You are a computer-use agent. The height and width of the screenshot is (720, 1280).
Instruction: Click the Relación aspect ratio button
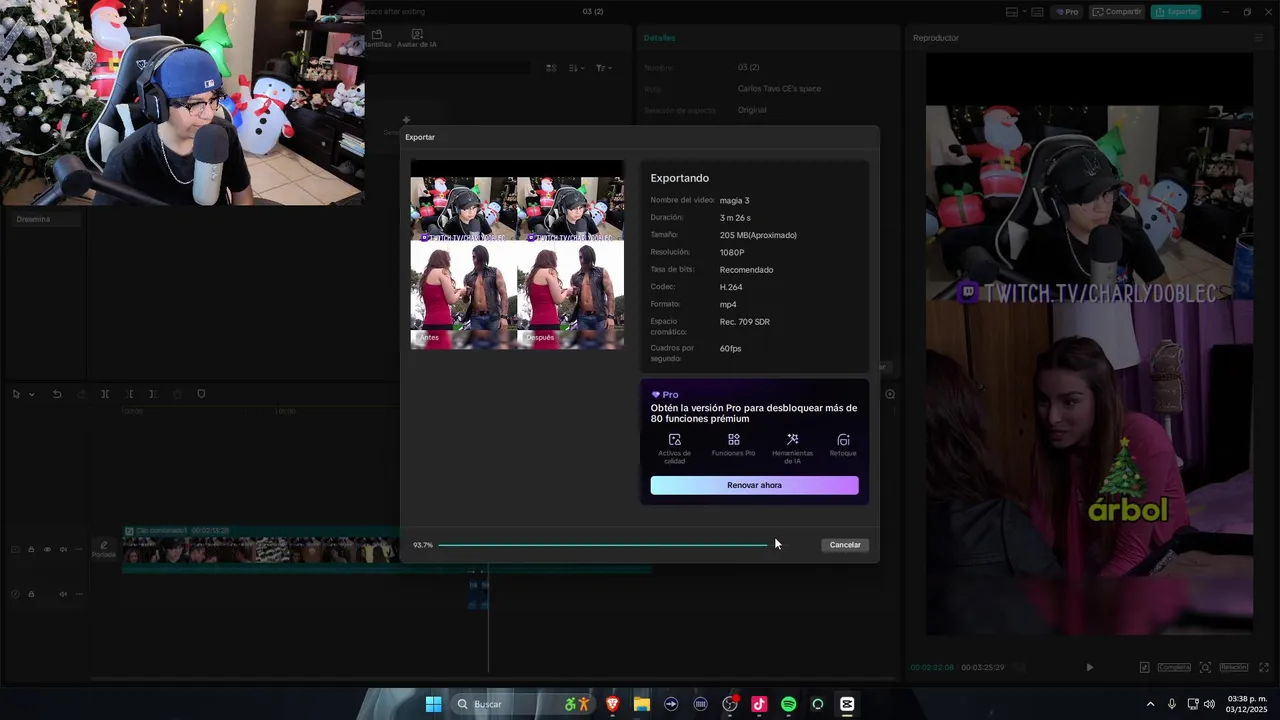[x=1233, y=667]
